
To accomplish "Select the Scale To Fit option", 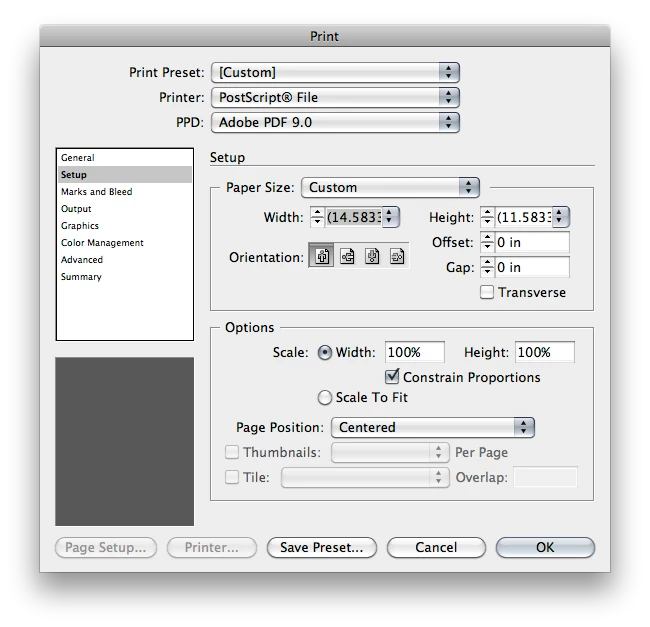I will (x=325, y=397).
